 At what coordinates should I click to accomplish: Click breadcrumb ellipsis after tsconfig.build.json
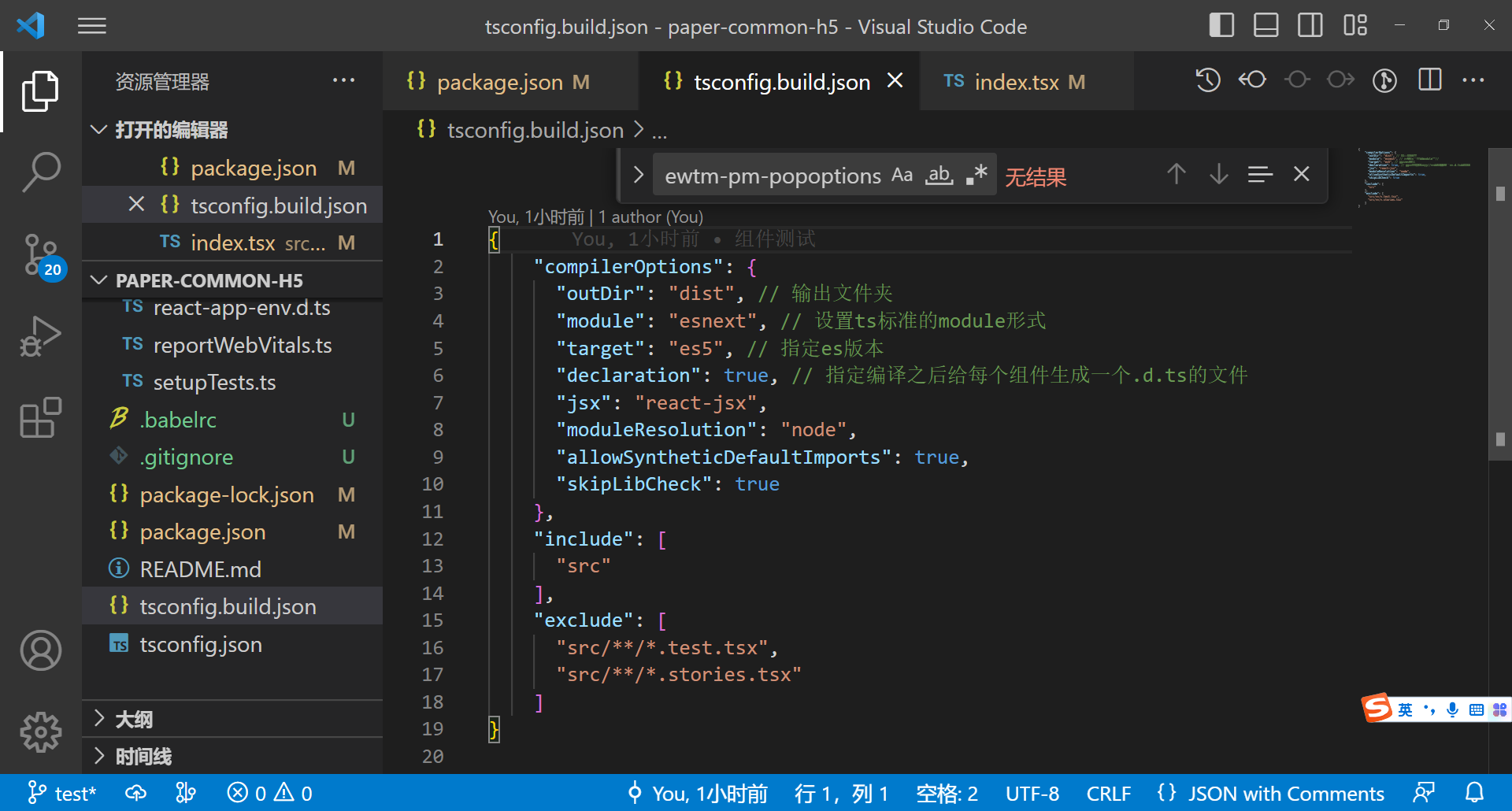pyautogui.click(x=659, y=131)
